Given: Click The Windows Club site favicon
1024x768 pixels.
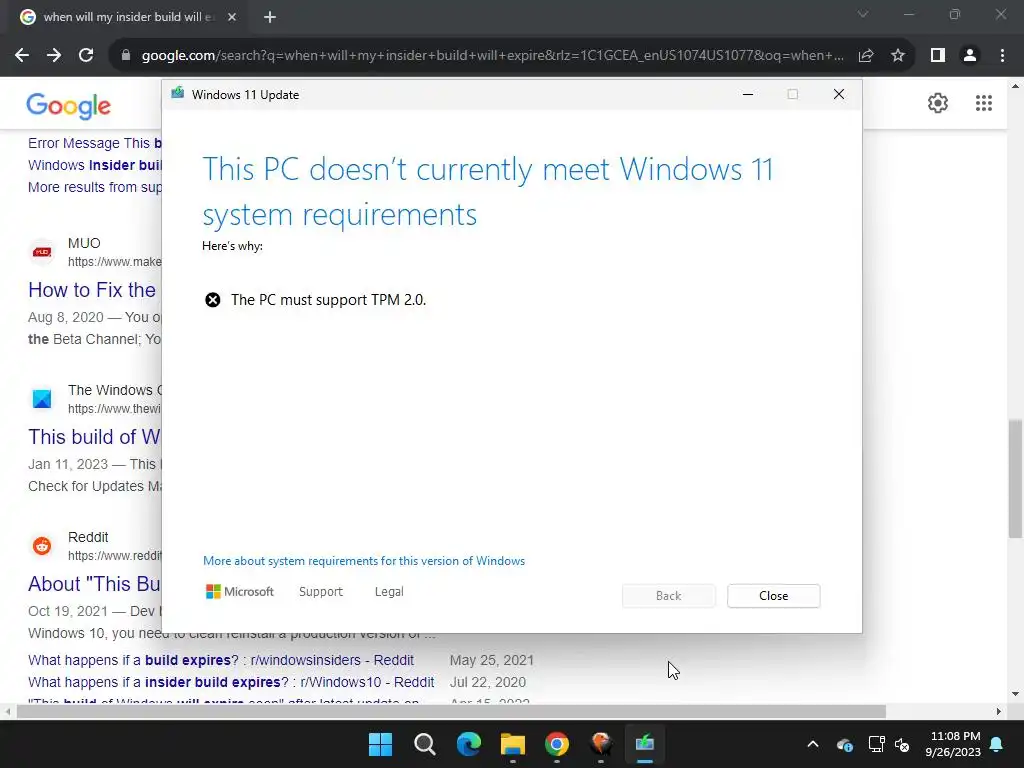Looking at the screenshot, I should click(x=42, y=399).
